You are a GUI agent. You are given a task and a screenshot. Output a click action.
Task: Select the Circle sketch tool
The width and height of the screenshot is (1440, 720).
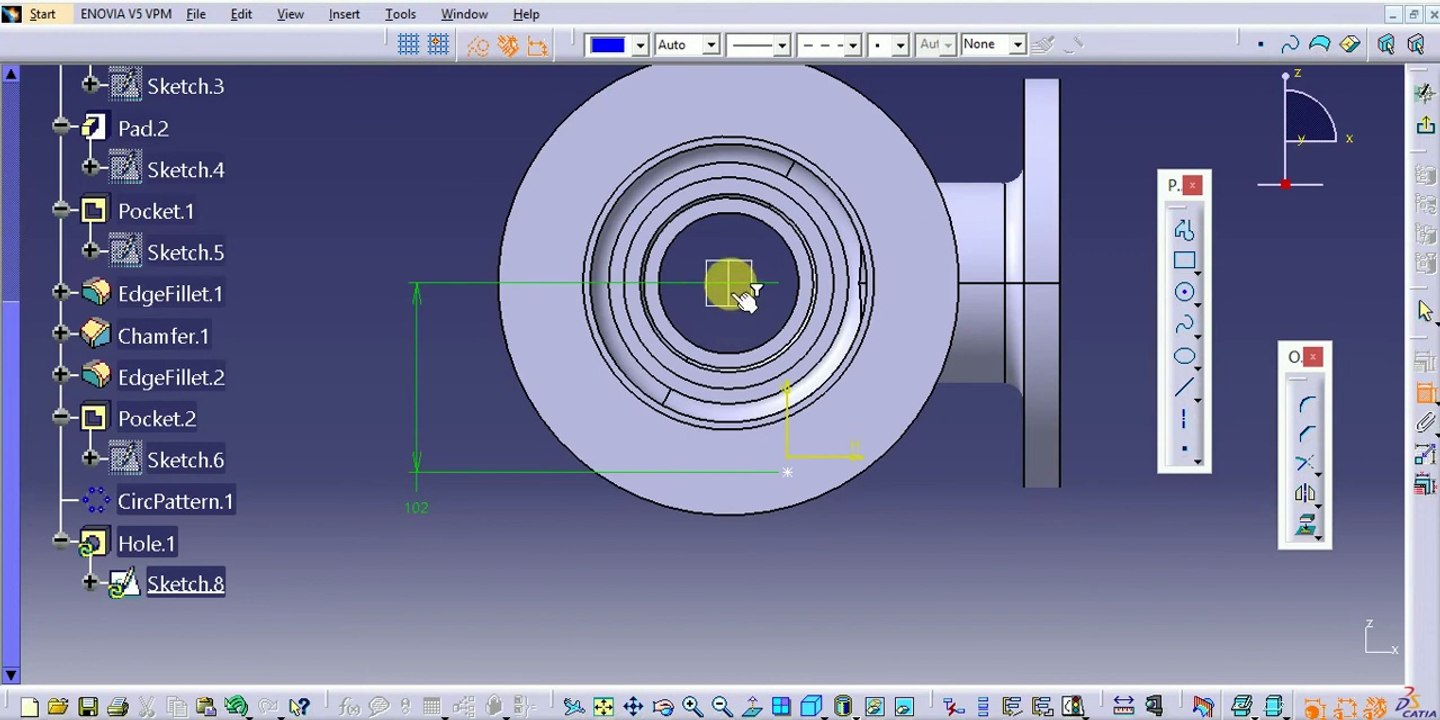click(1184, 292)
